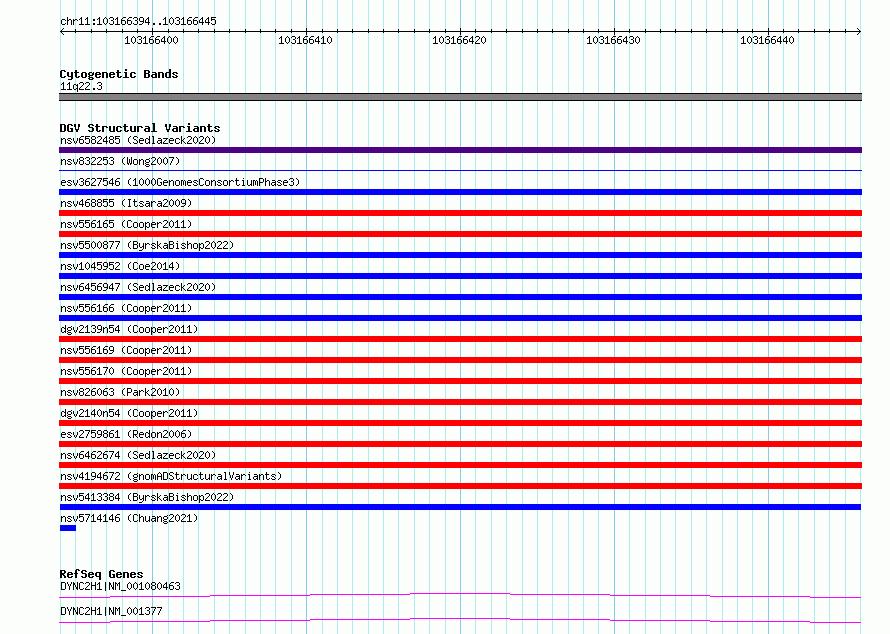Click the thin blue nsv832253 variant line

[460, 170]
